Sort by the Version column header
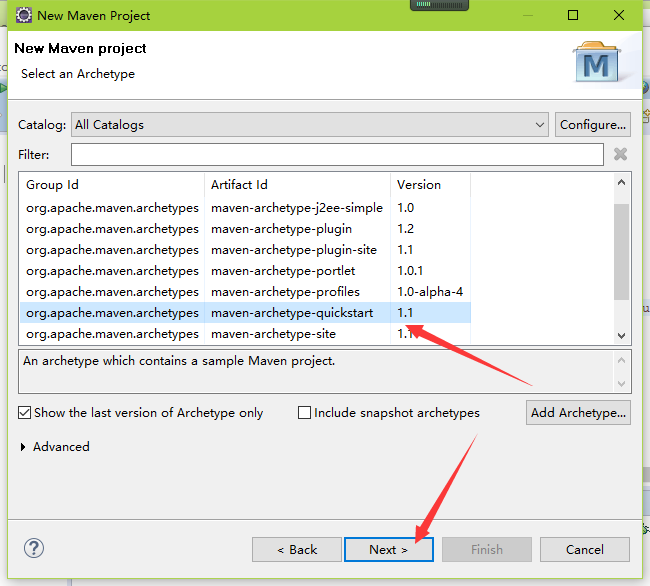This screenshot has width=650, height=586. (430, 184)
